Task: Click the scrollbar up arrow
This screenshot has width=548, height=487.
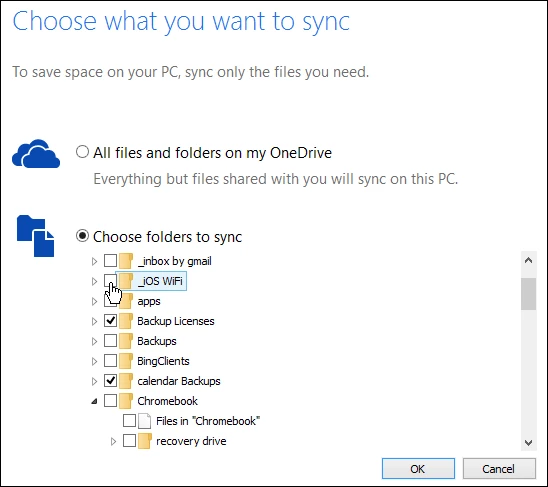Action: coord(528,260)
